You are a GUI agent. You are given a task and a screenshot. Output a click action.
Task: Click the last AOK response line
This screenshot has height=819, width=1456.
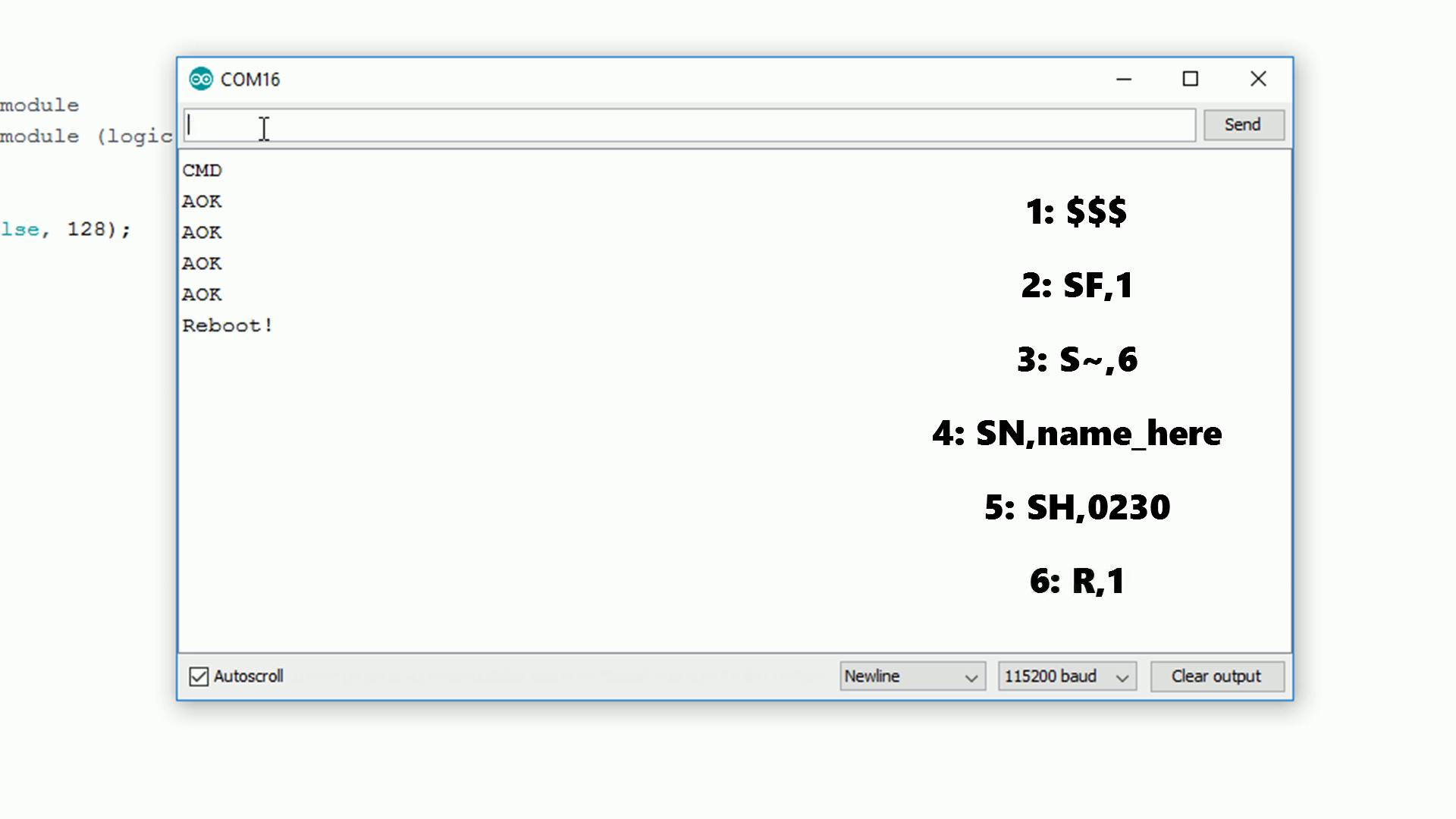[x=202, y=295]
